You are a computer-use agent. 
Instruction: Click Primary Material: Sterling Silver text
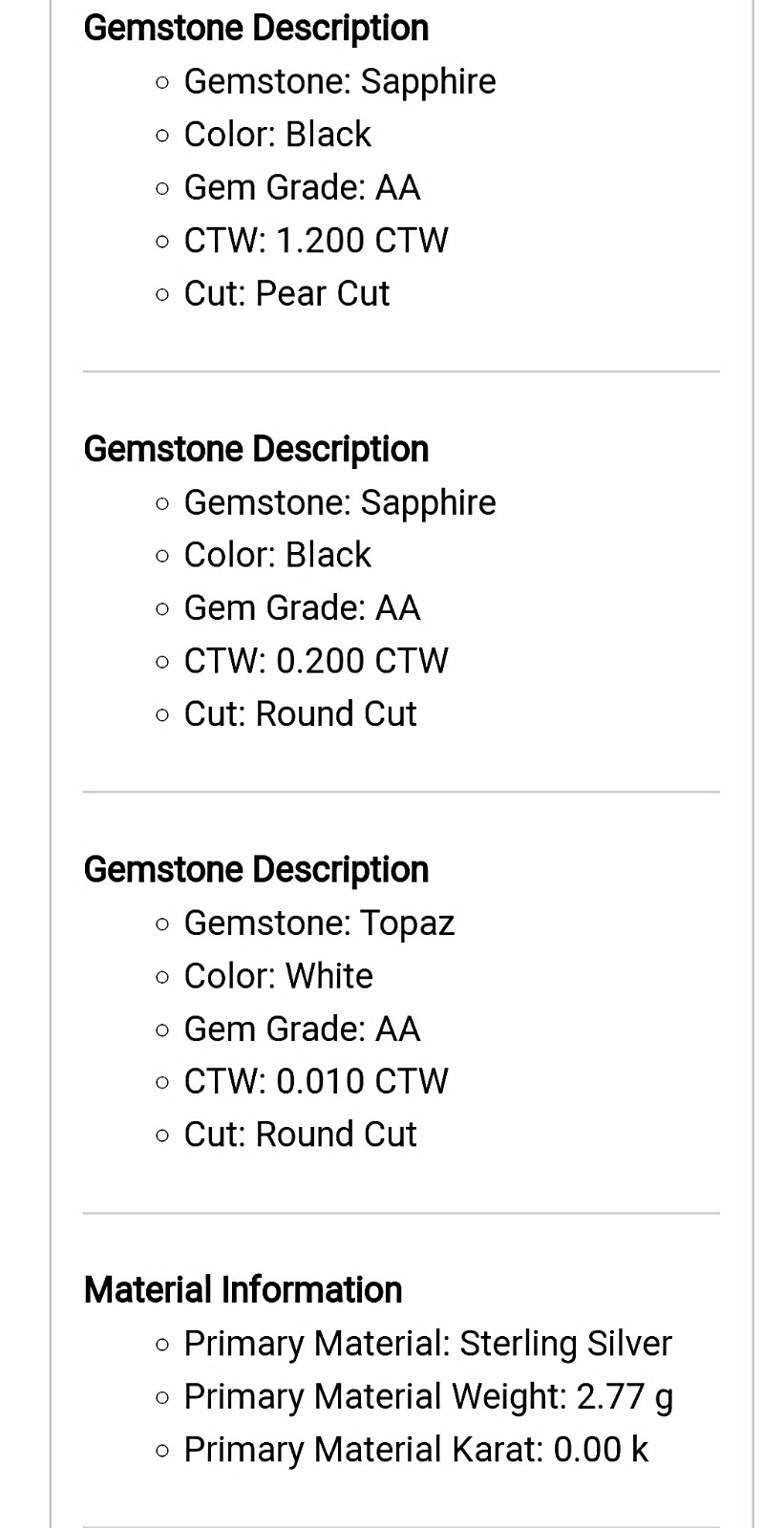(428, 1344)
